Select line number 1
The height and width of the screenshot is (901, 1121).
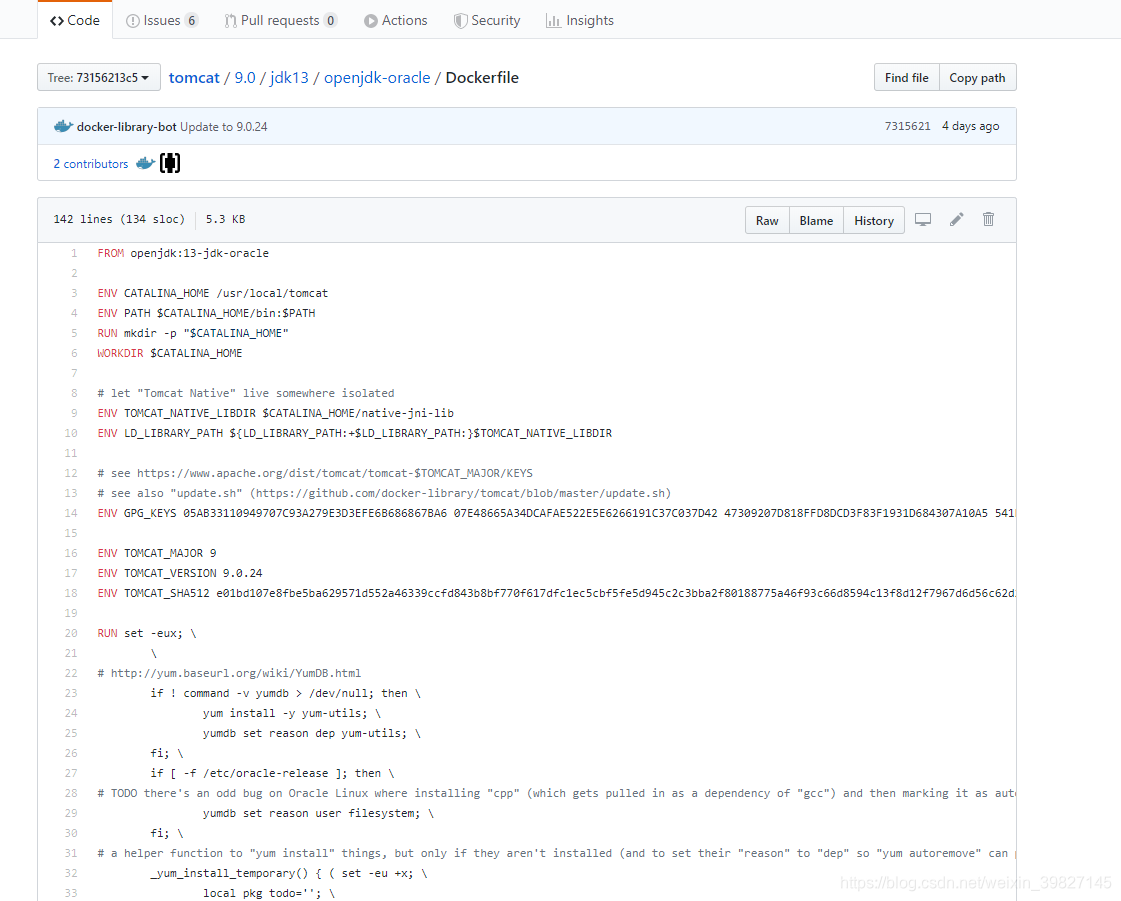pyautogui.click(x=74, y=253)
